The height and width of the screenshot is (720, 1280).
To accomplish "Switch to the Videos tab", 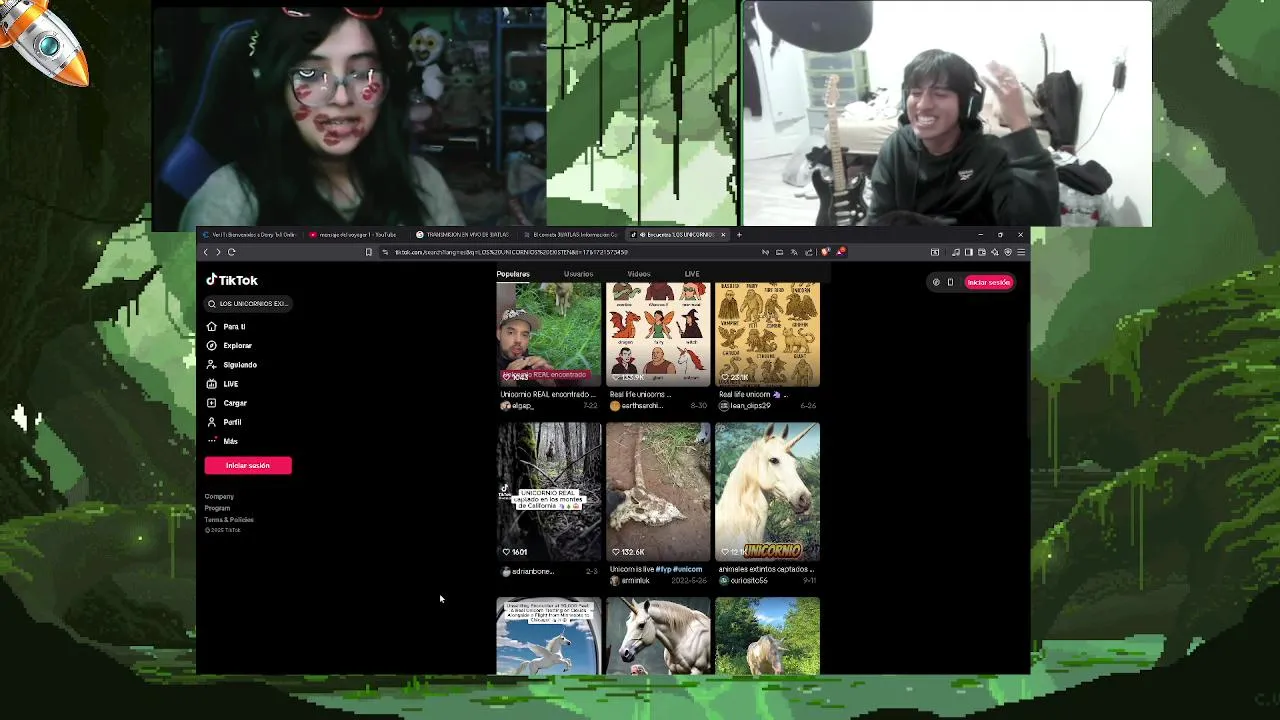I will pos(639,274).
